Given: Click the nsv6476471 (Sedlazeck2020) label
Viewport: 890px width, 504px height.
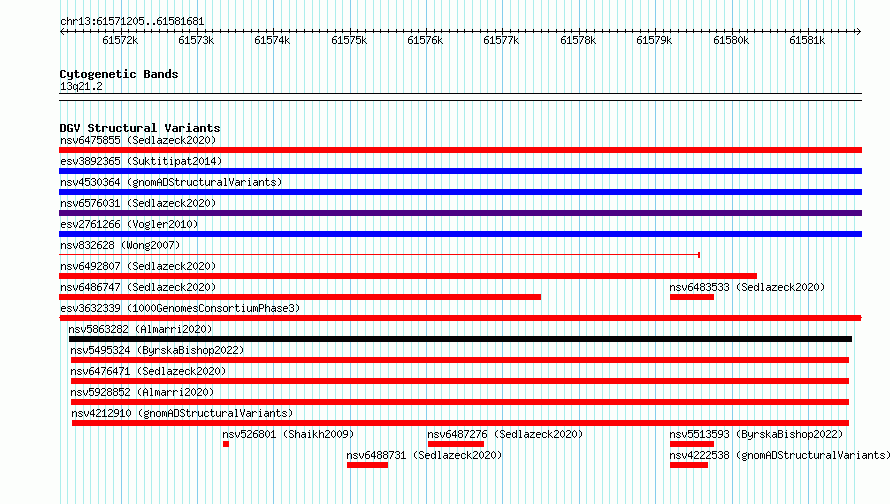Looking at the screenshot, I should tap(148, 371).
